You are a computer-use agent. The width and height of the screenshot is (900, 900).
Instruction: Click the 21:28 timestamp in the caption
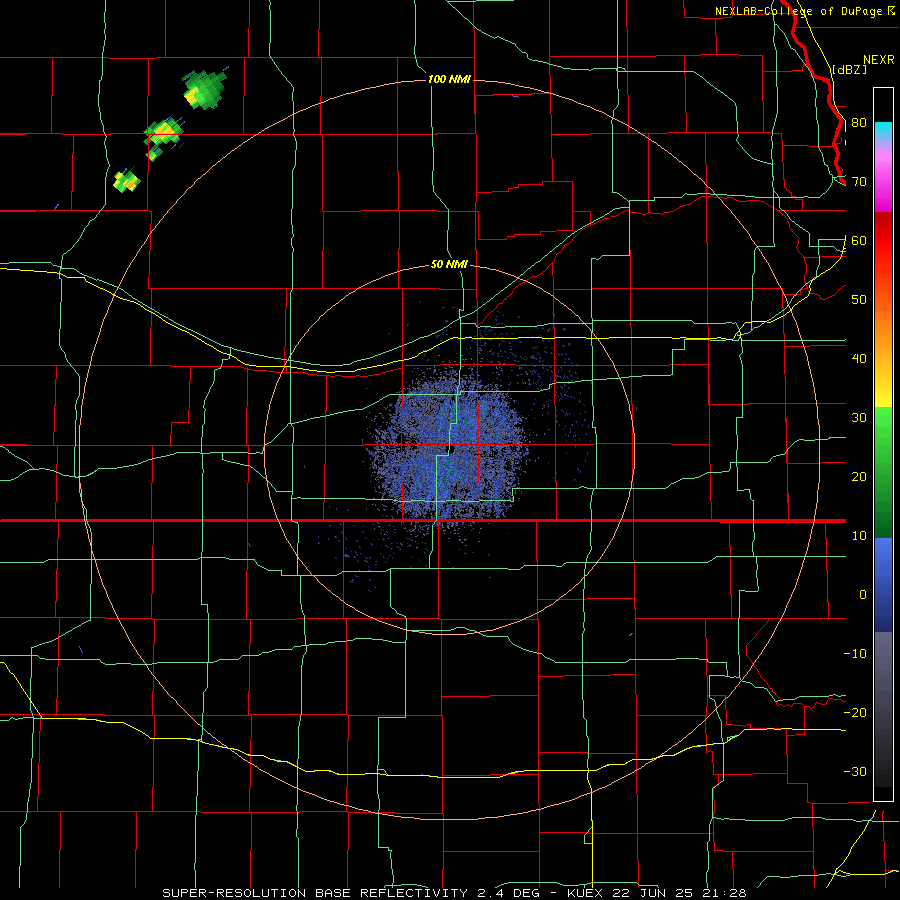(724, 893)
